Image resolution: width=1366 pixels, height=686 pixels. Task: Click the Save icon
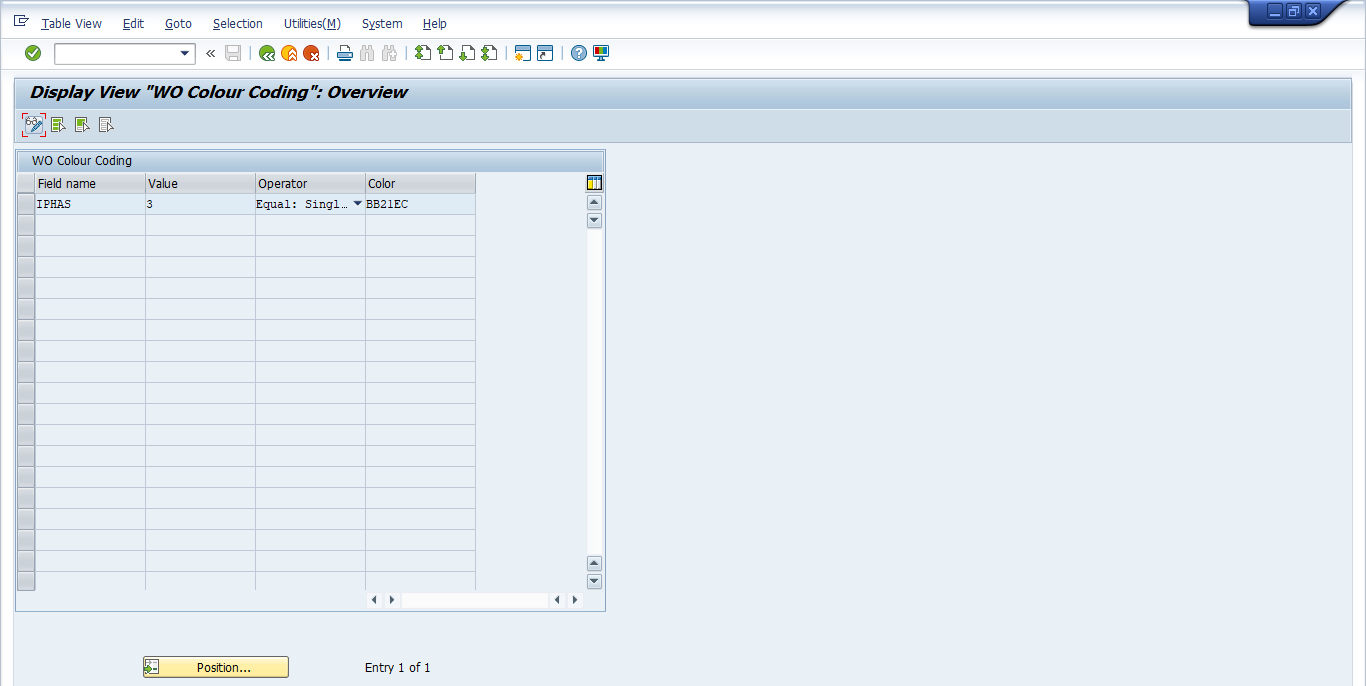(232, 52)
